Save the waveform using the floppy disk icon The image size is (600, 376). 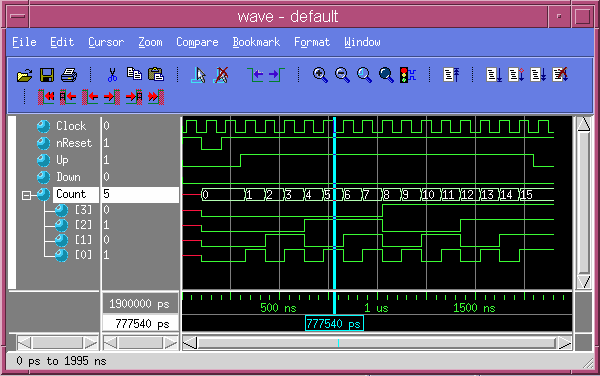47,75
